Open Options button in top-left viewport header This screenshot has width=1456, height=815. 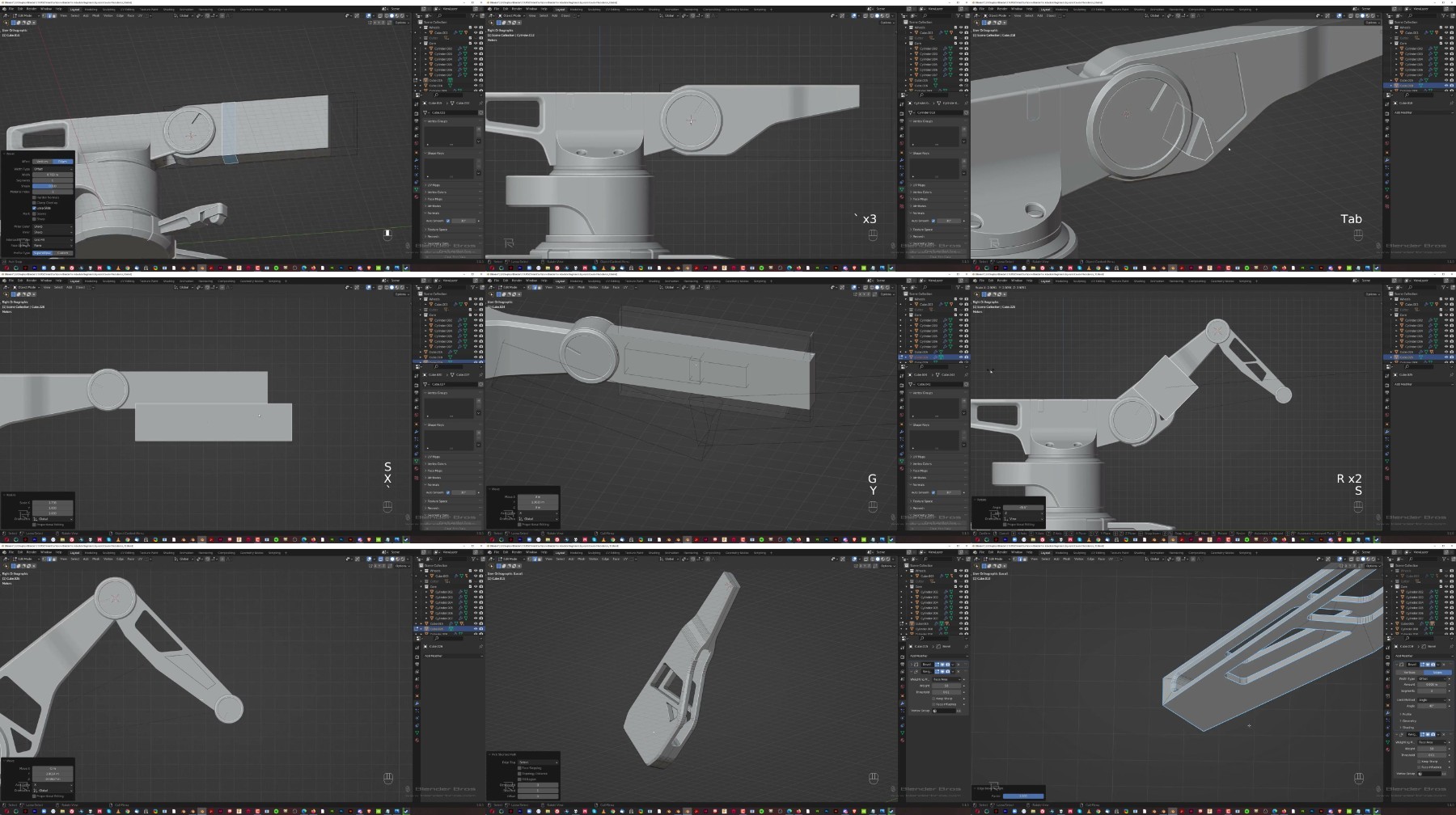point(400,23)
